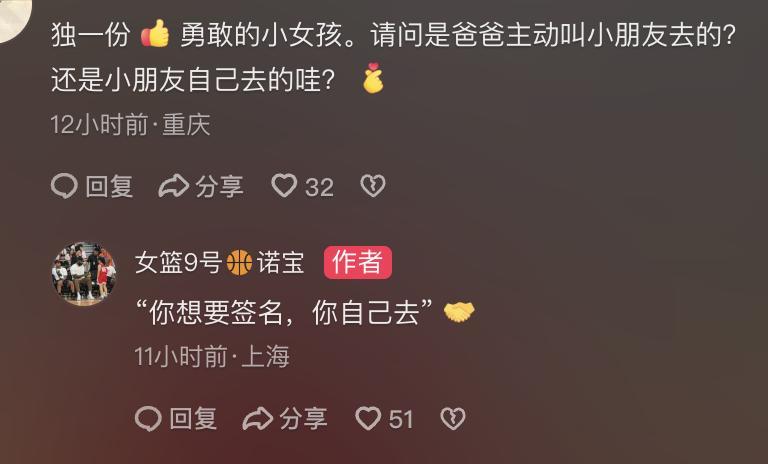Tap 分享 text under the author's reply

[x=304, y=419]
